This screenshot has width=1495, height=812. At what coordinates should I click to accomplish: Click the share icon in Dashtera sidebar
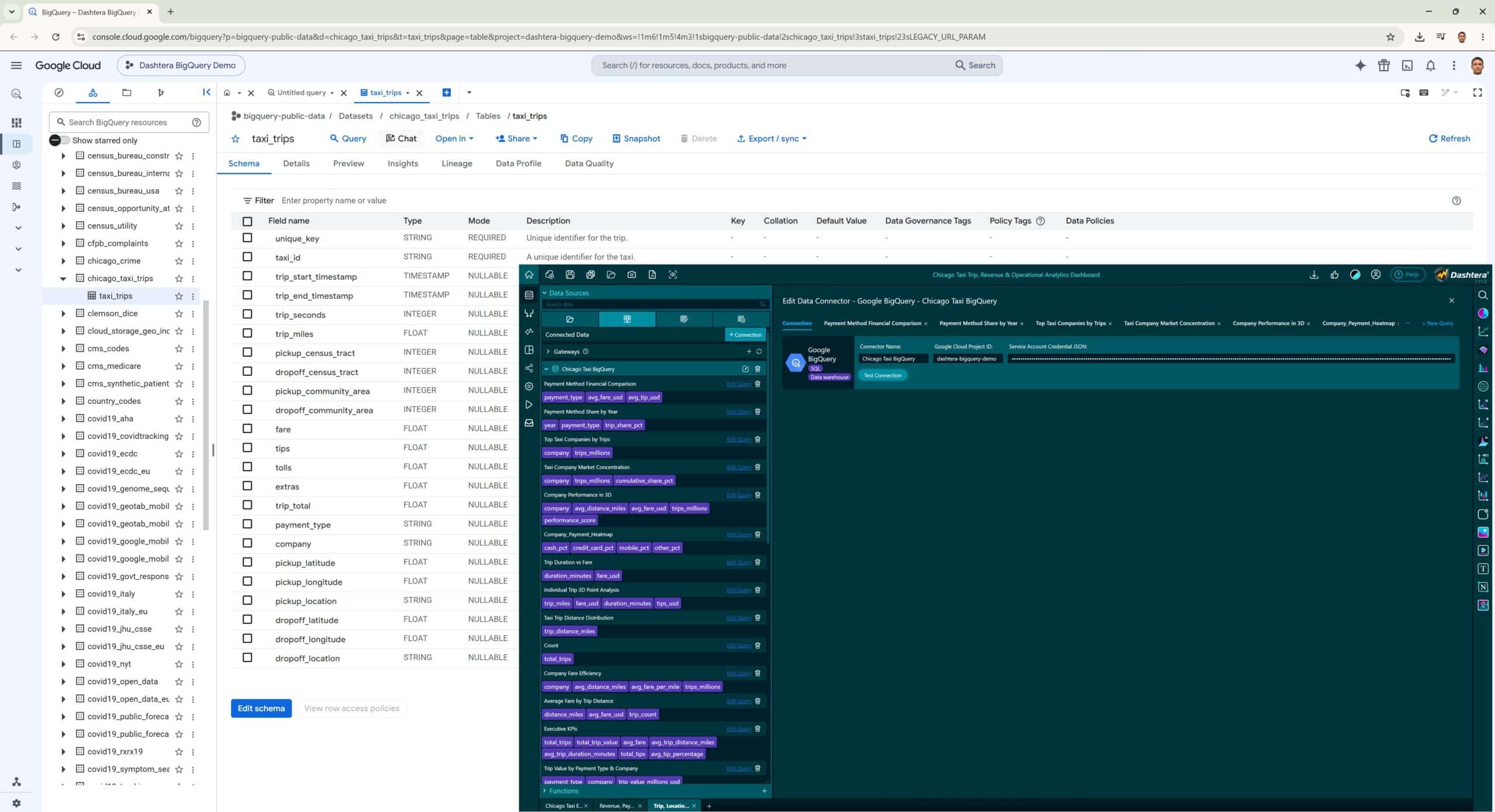529,368
